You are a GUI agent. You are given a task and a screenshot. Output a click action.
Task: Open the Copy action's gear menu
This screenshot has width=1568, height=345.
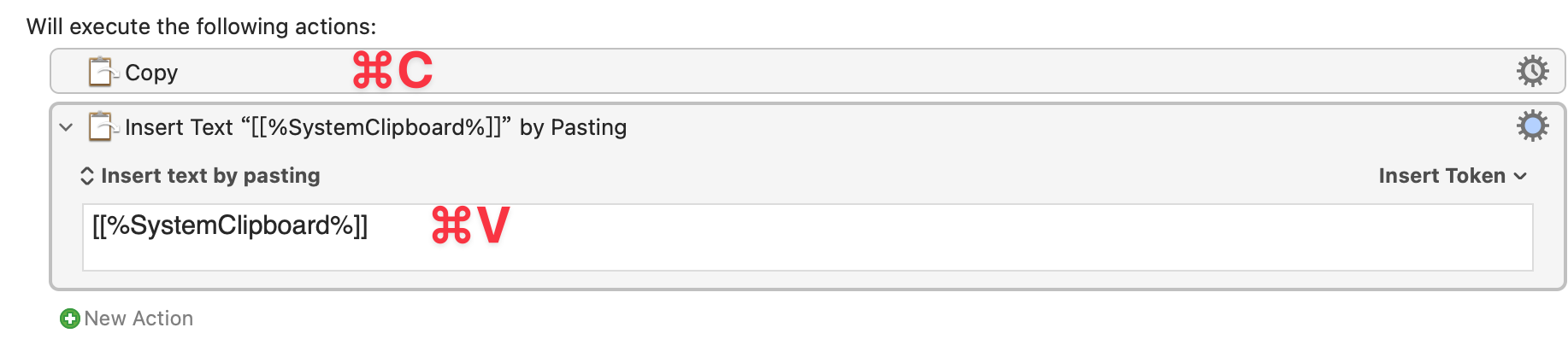click(1532, 71)
